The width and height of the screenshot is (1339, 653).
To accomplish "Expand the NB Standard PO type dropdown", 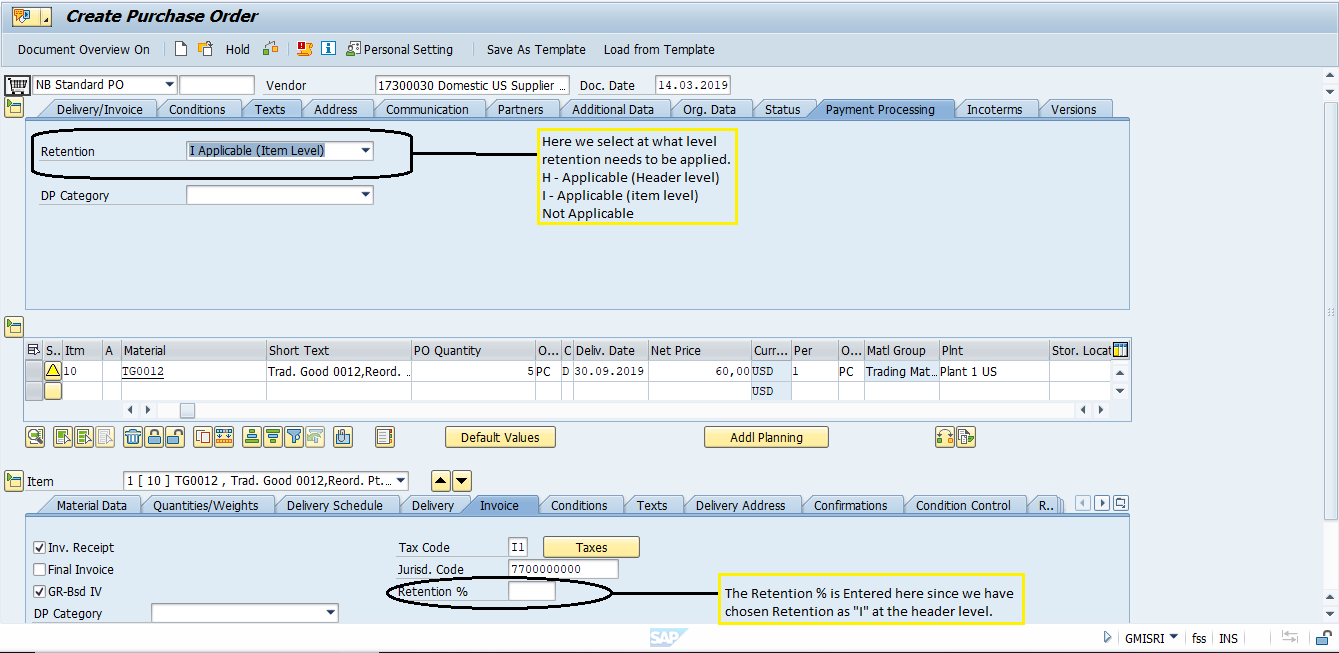I will coord(169,85).
